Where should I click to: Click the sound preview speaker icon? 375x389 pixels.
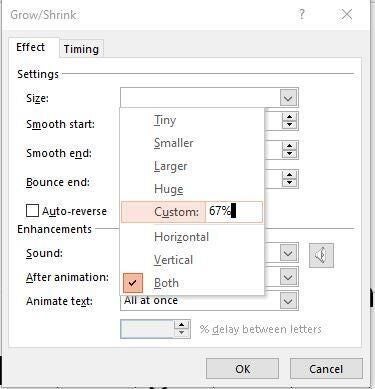[321, 255]
